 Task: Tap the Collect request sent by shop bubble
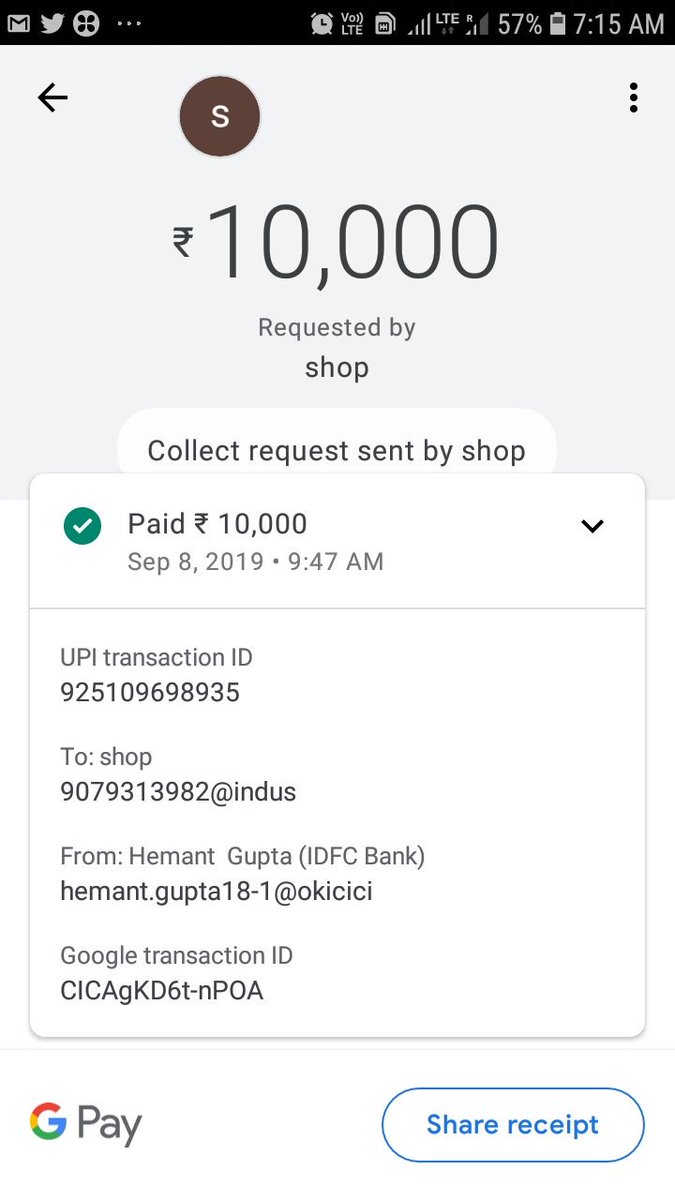click(336, 450)
